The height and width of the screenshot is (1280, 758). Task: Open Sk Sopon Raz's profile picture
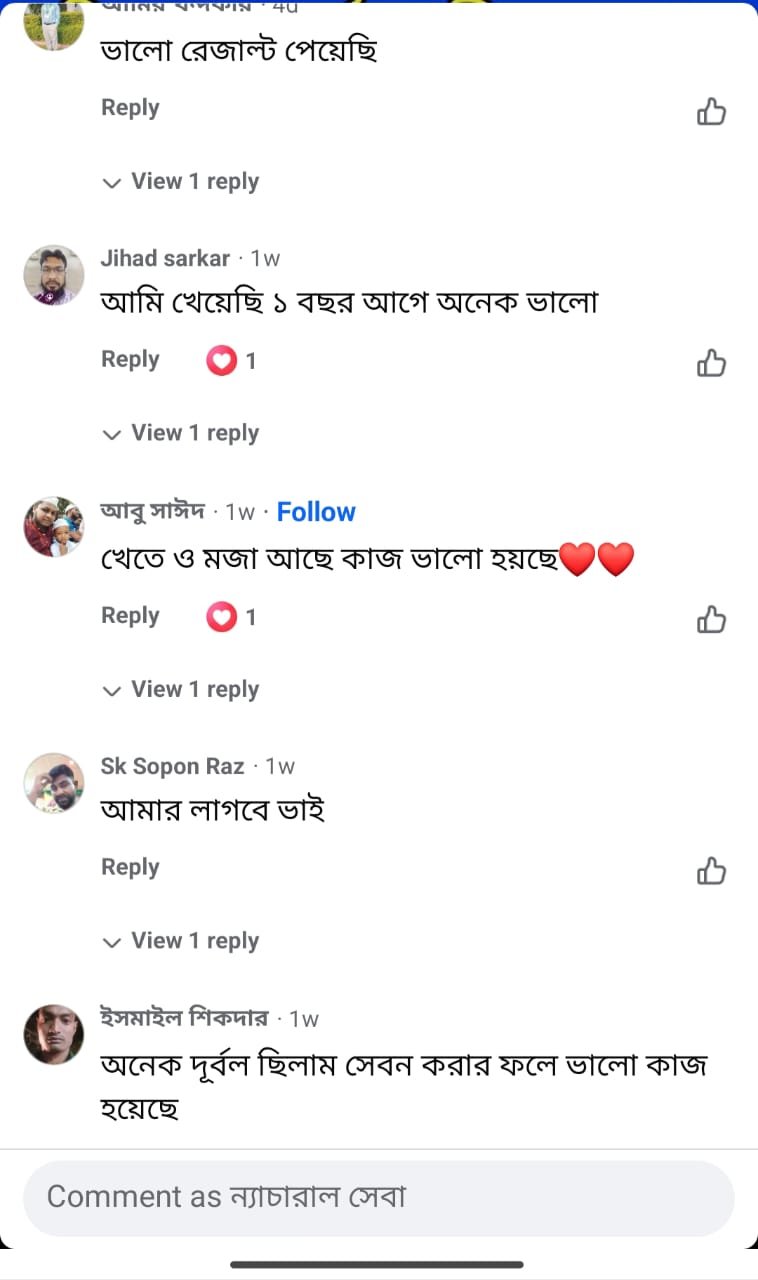coord(54,783)
